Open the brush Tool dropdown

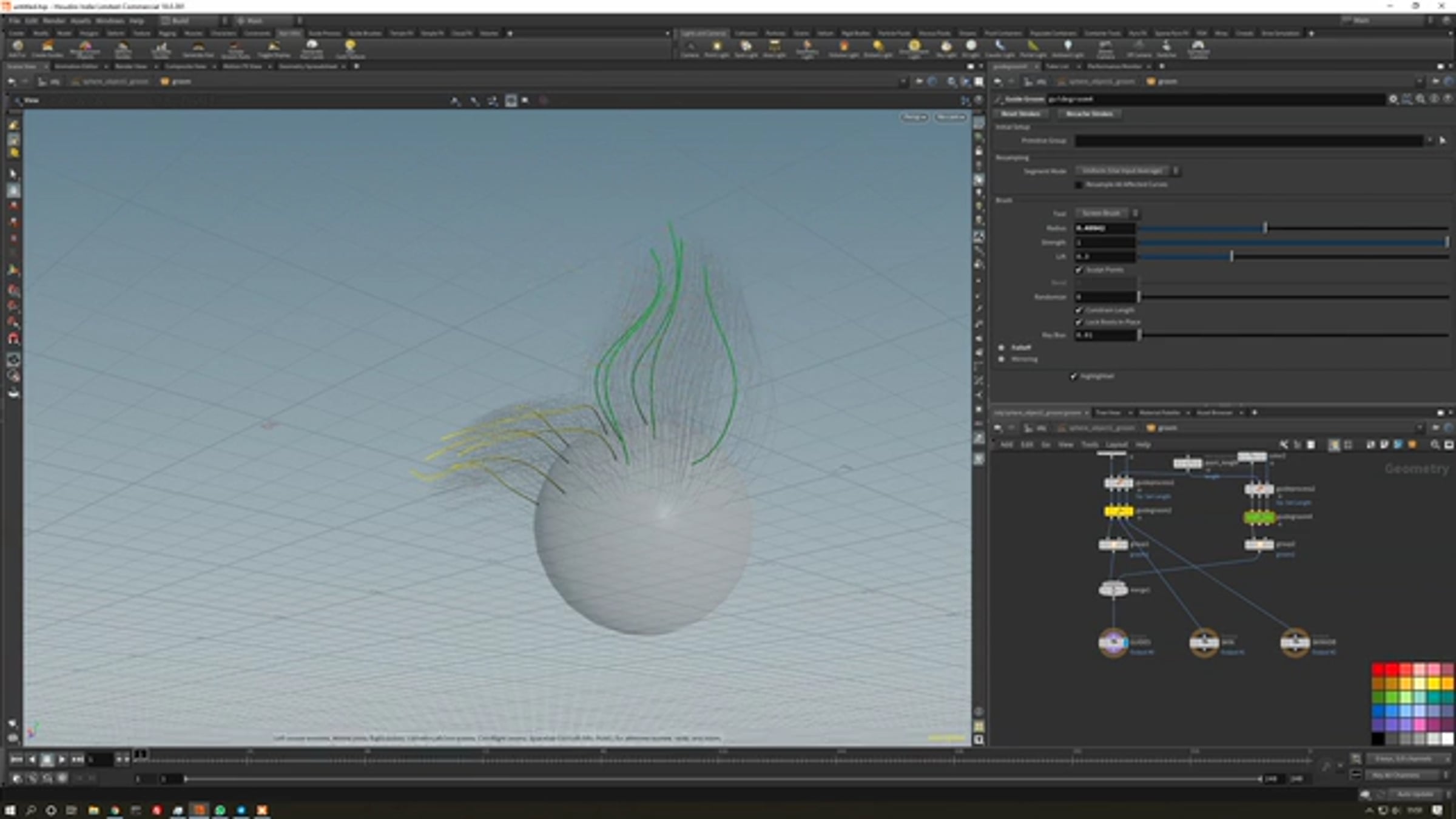pos(1107,213)
